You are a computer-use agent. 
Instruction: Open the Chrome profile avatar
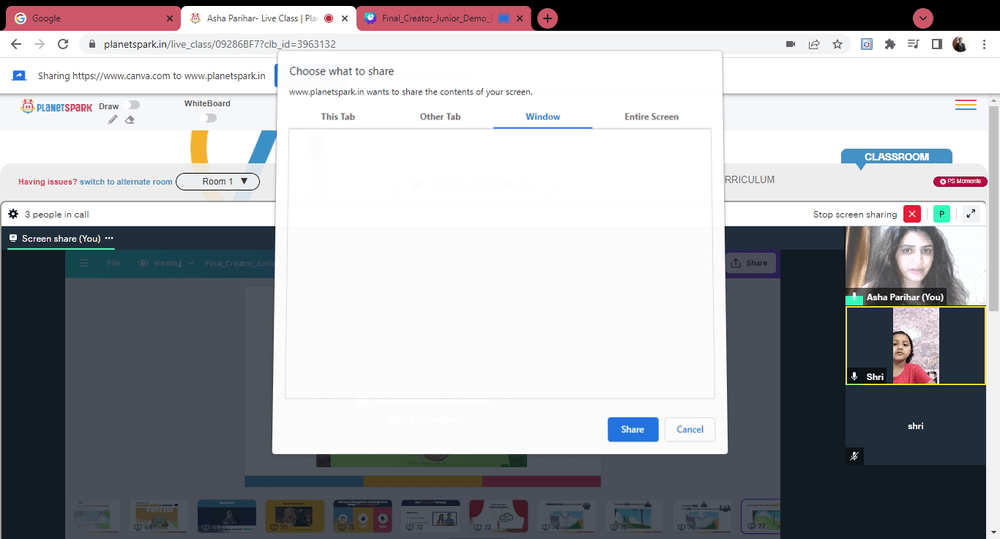click(x=960, y=44)
